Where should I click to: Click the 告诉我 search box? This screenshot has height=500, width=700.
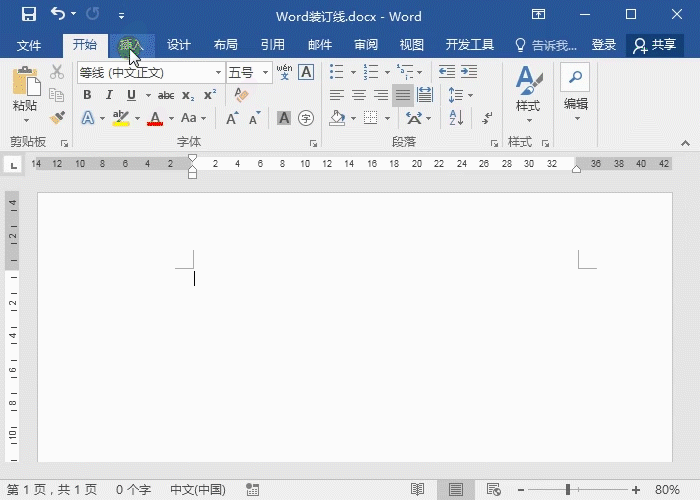546,45
